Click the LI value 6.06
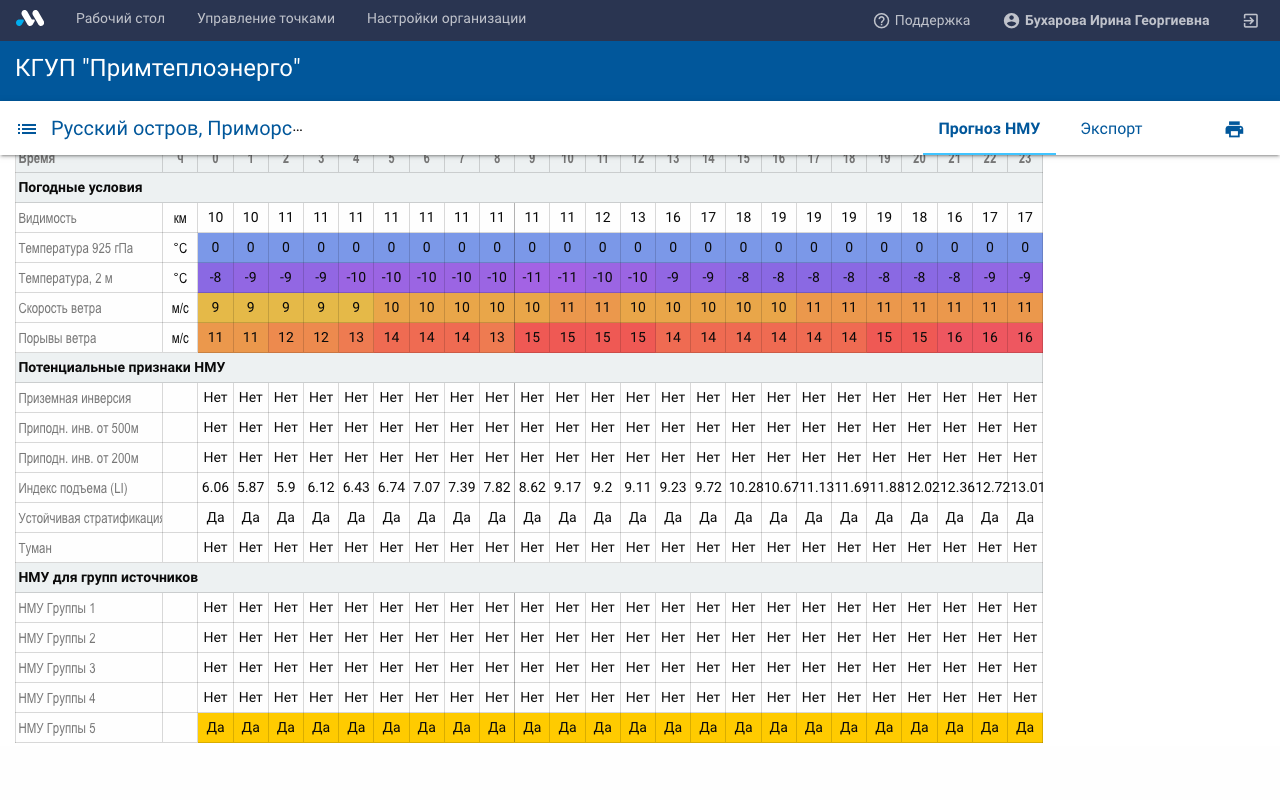 [215, 488]
